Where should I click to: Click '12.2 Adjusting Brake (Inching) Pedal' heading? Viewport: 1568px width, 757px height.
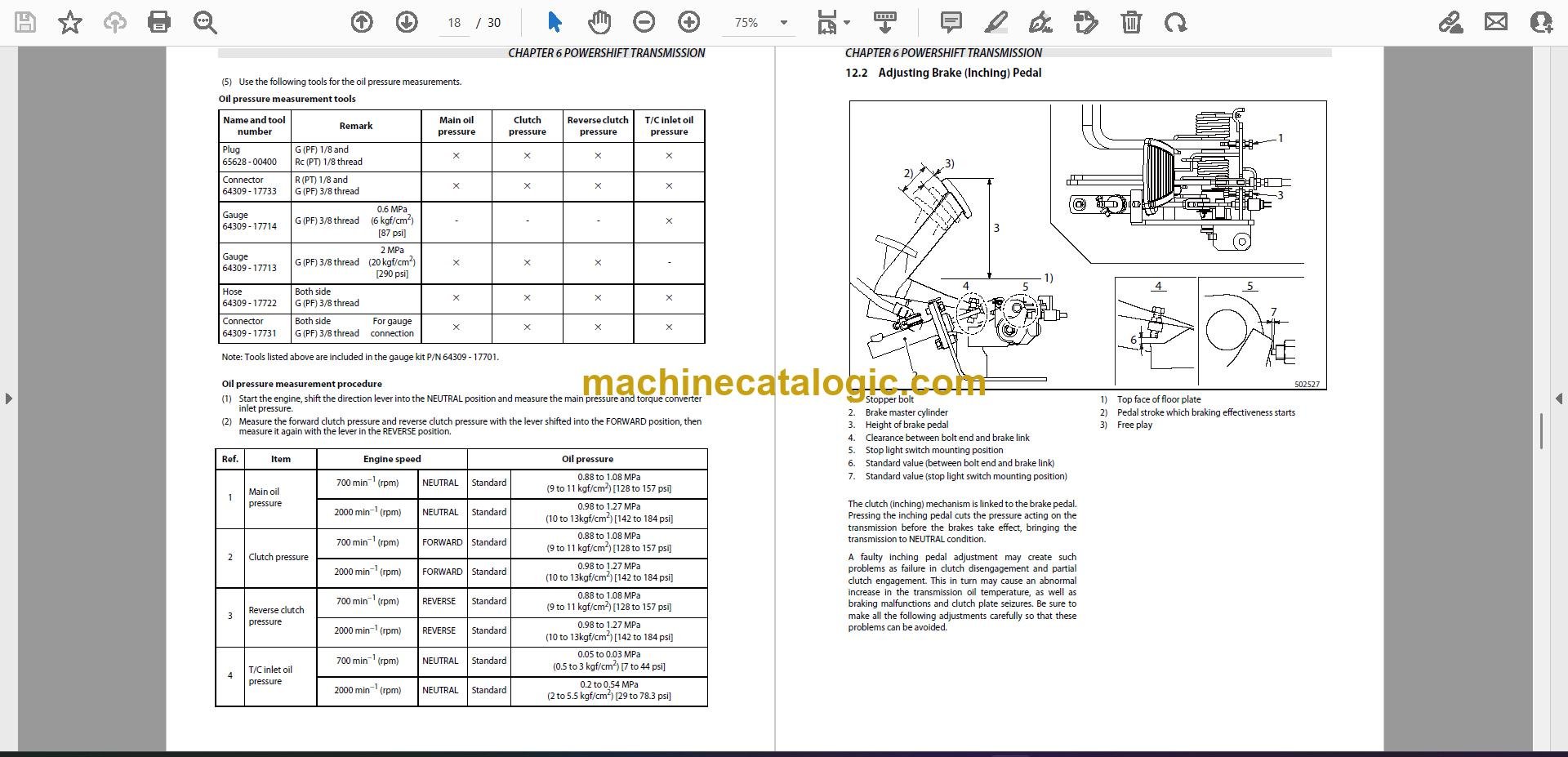coord(943,73)
